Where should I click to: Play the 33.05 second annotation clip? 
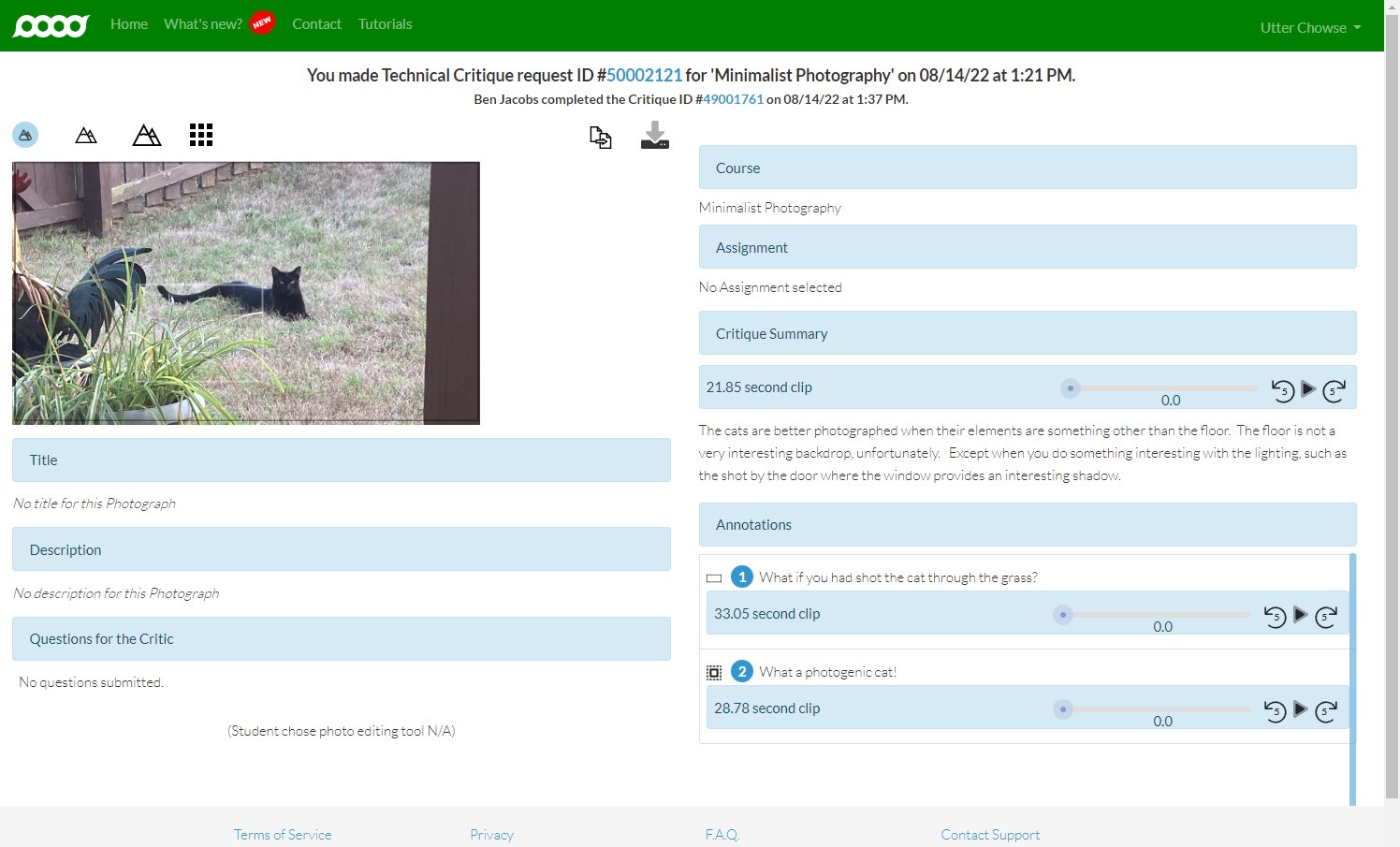click(x=1300, y=614)
